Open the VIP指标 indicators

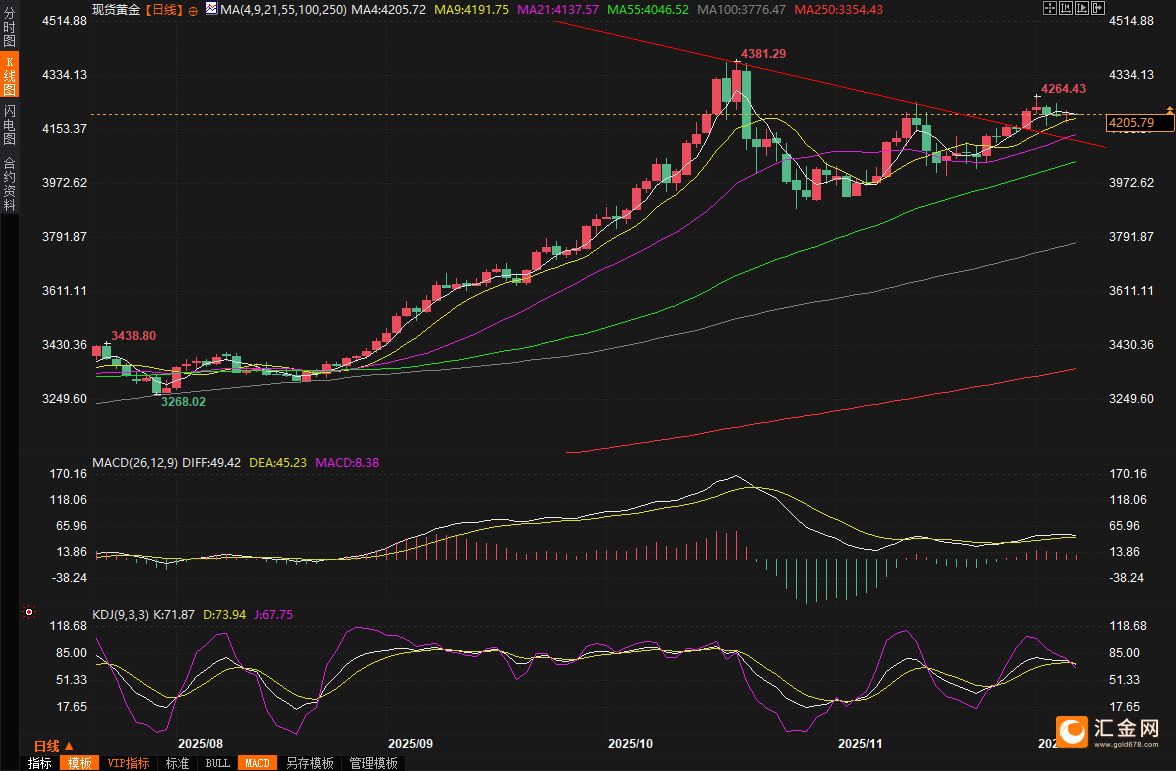[128, 763]
